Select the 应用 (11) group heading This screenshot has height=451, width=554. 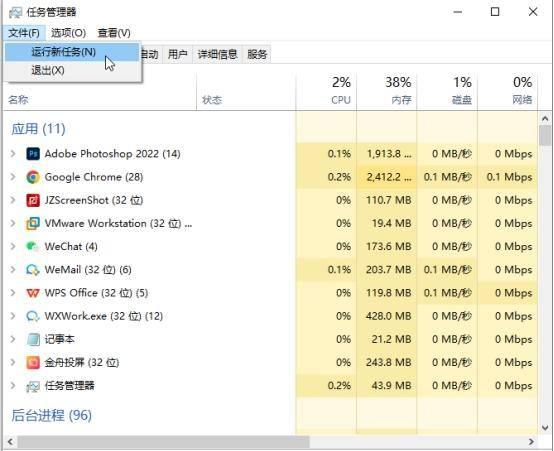(x=38, y=129)
